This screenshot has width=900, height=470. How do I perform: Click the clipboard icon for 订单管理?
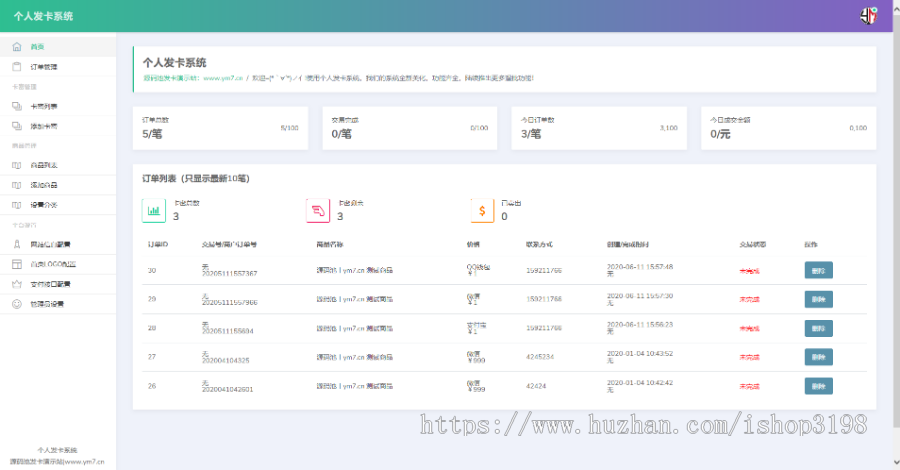pos(17,67)
